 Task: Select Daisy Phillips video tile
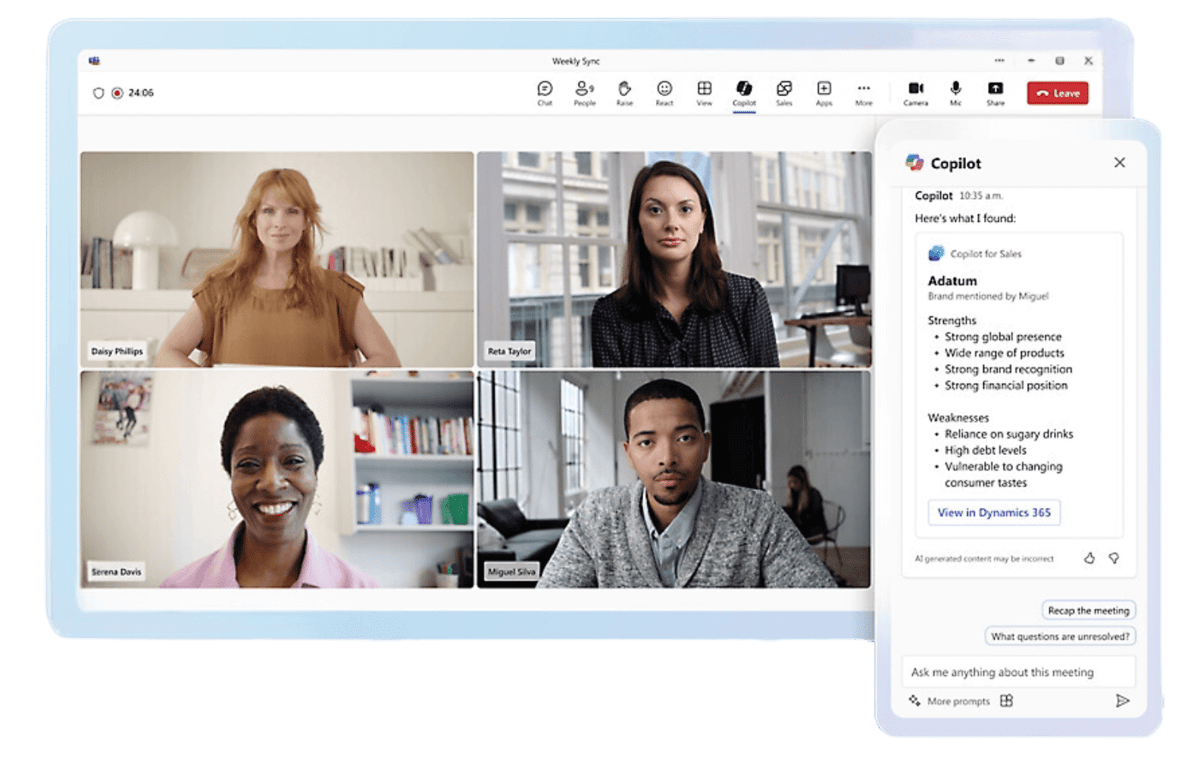[277, 259]
